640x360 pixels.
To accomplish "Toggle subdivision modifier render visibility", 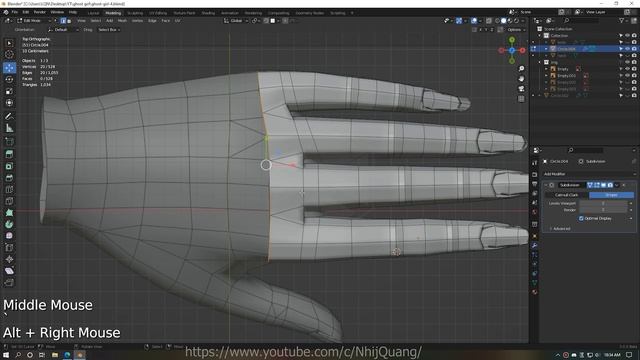I will (x=610, y=185).
